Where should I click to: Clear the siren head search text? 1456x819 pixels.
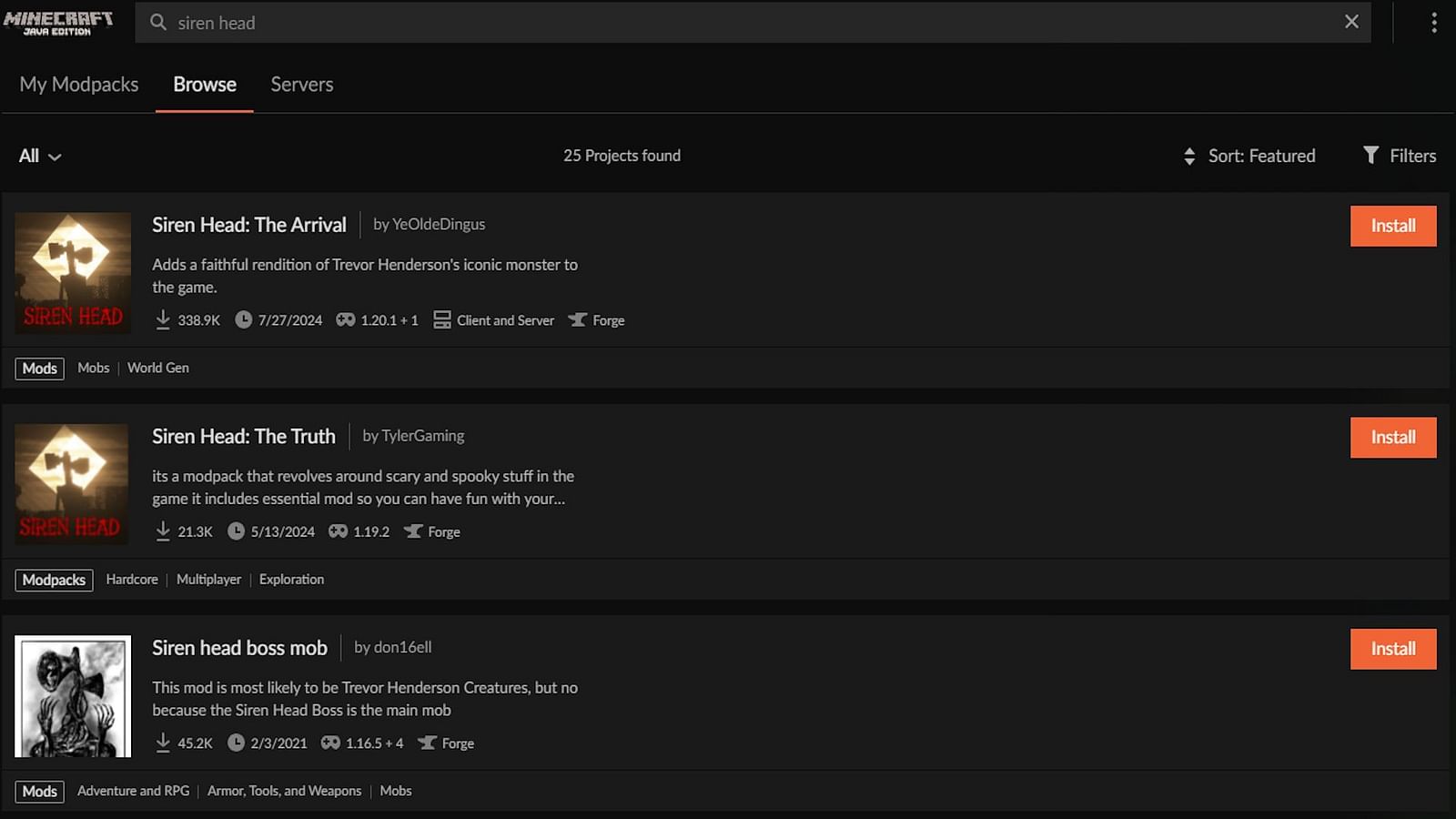coord(1351,22)
